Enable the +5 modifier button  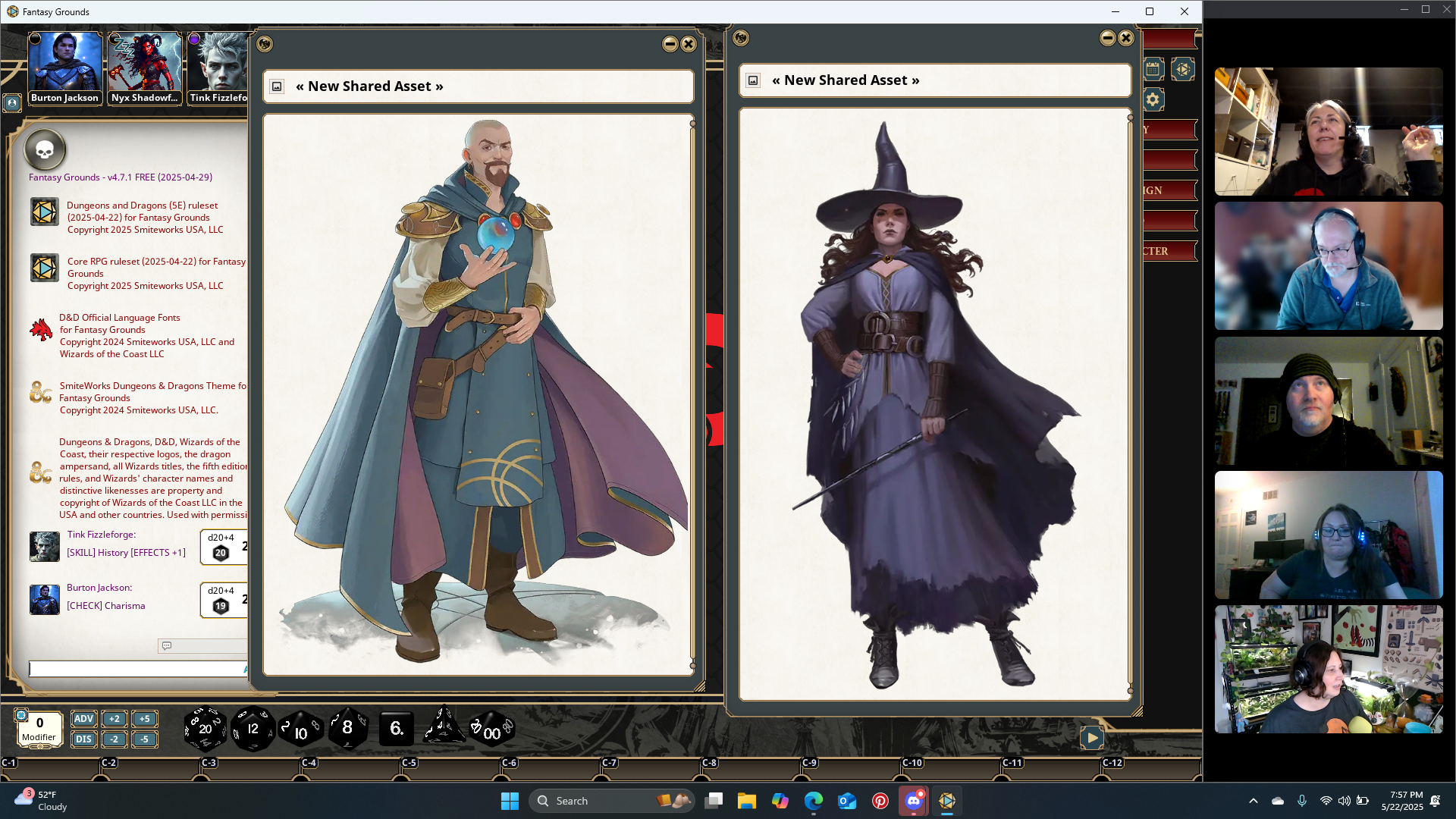pos(144,719)
